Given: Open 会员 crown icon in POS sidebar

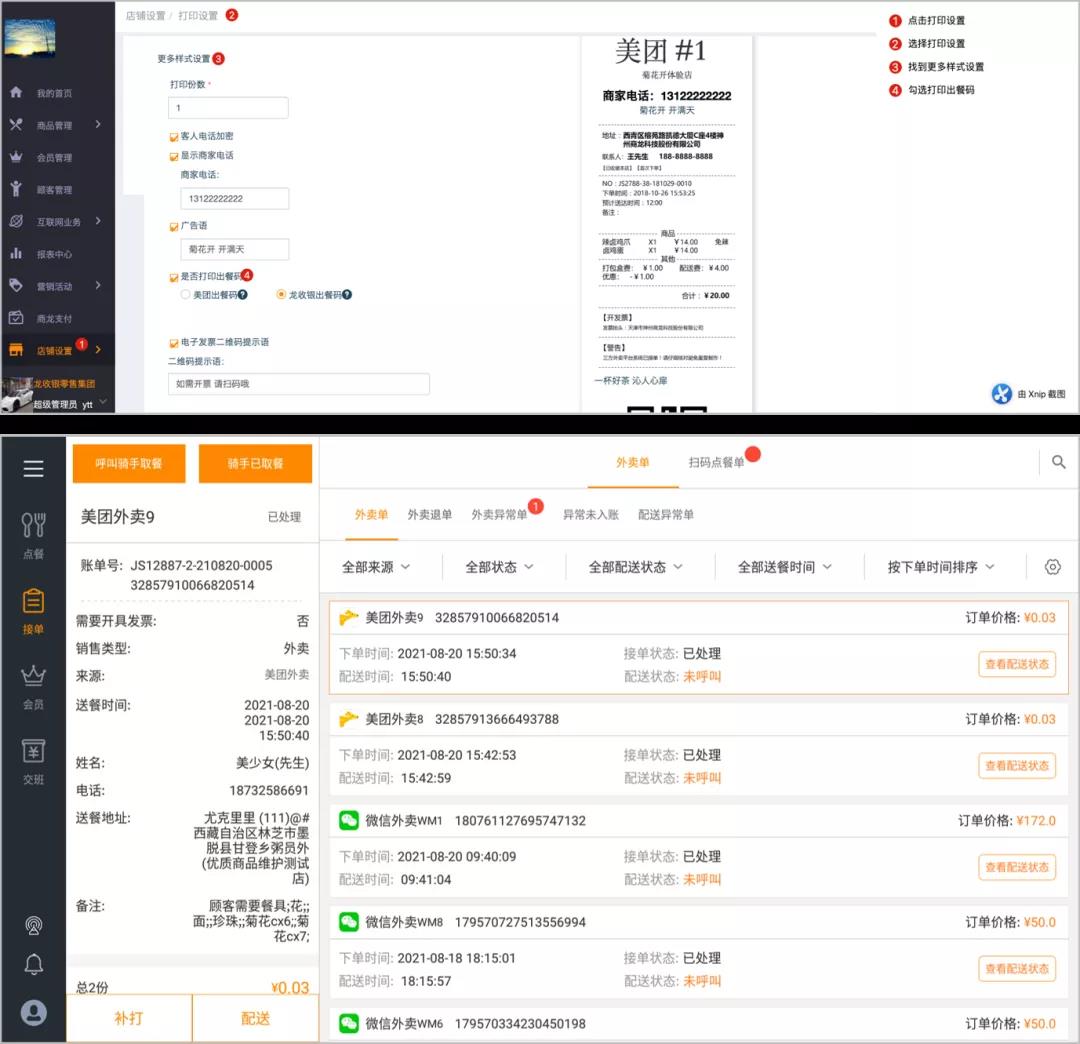Looking at the screenshot, I should click(33, 676).
